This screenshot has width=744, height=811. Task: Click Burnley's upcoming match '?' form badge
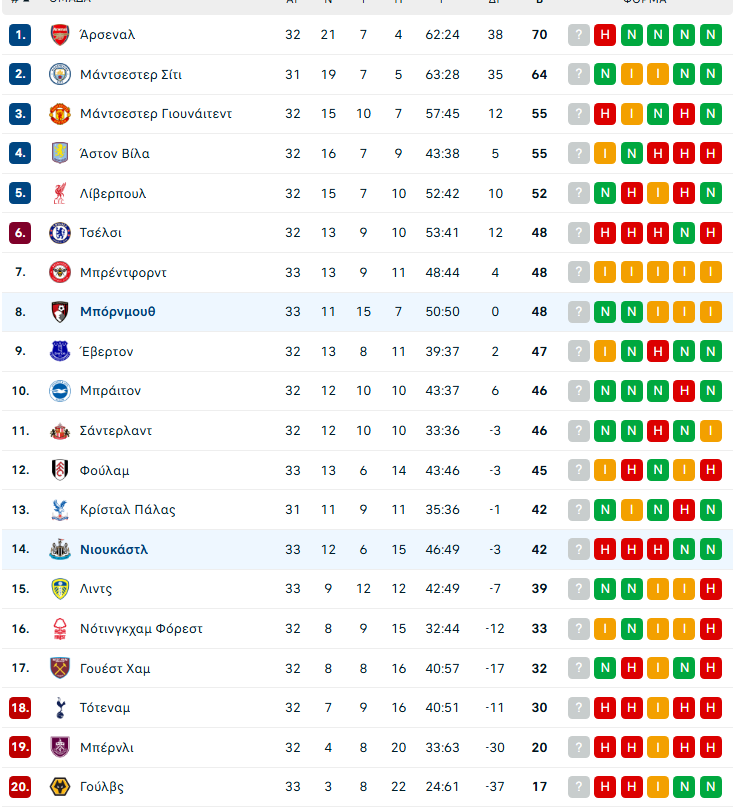pos(579,747)
